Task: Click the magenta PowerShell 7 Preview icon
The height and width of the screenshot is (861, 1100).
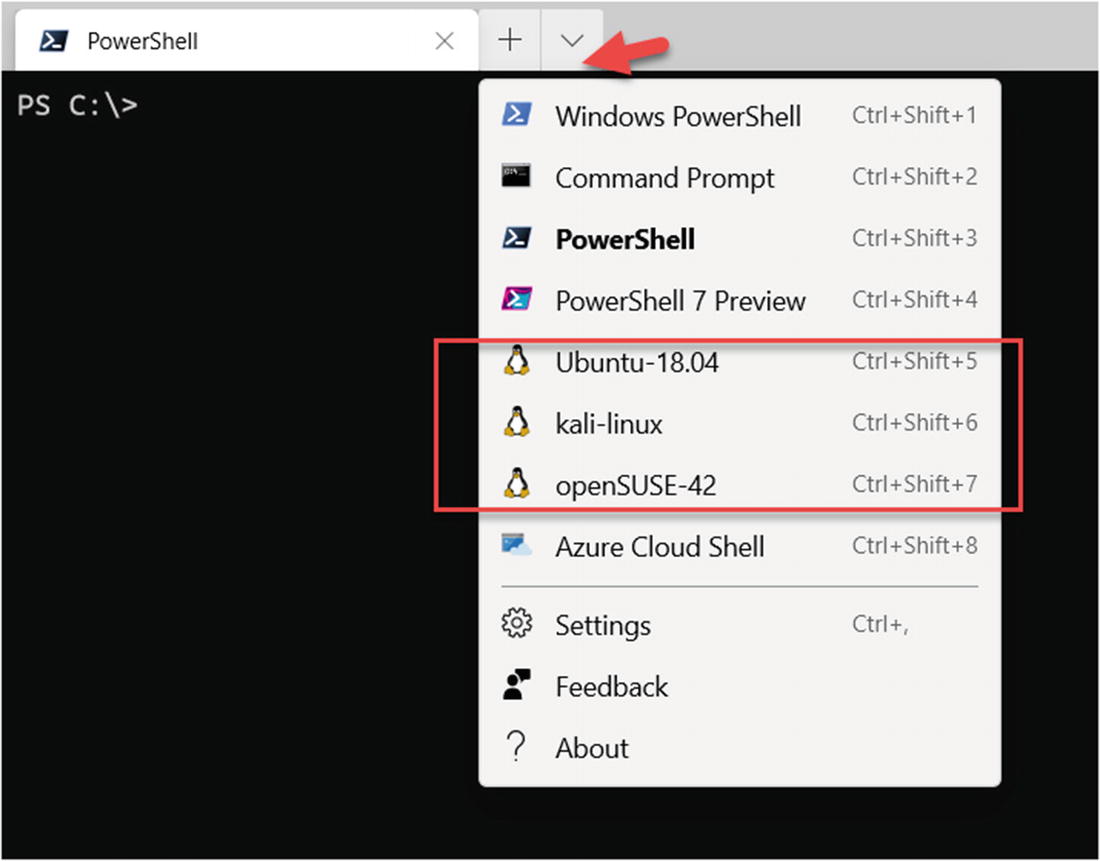Action: pos(516,300)
